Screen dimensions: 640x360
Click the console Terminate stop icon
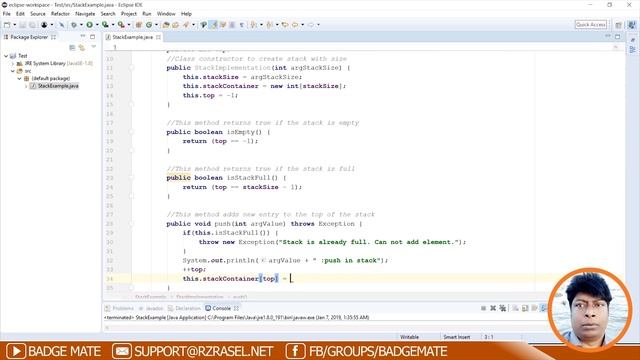pyautogui.click(x=483, y=308)
